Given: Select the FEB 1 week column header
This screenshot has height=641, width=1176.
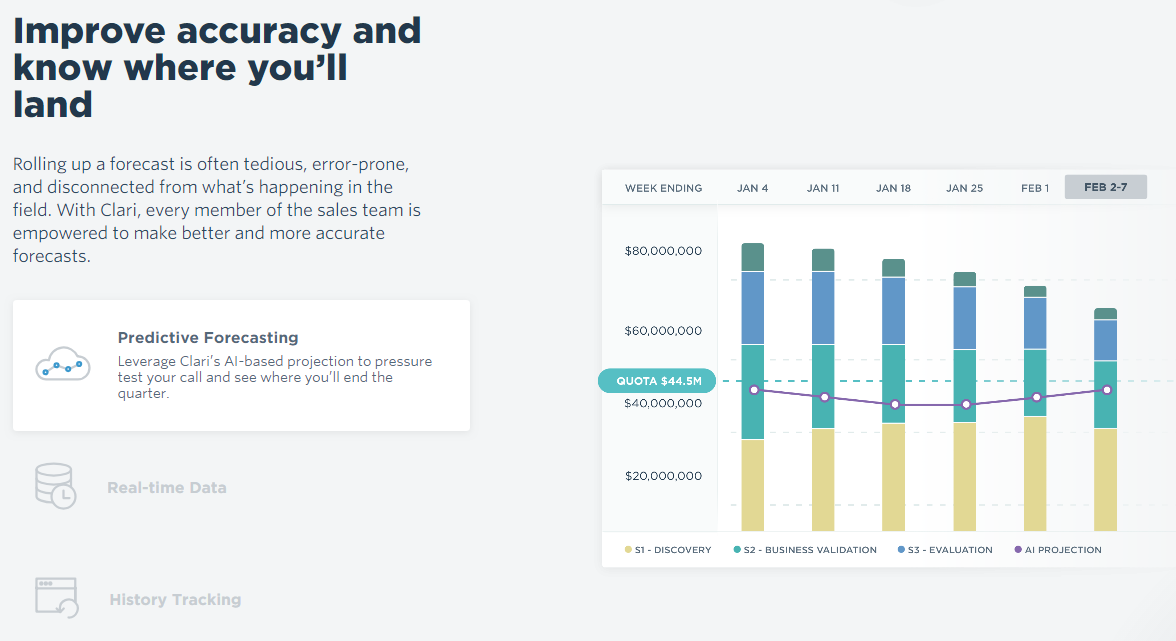Looking at the screenshot, I should point(1035,188).
